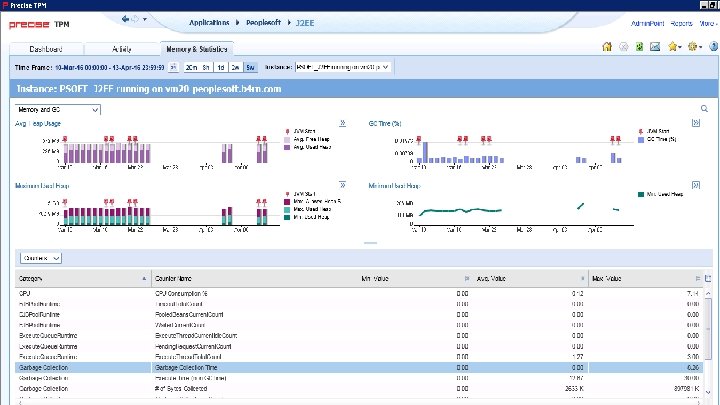Image resolution: width=720 pixels, height=405 pixels.
Task: Open the Counters dropdown above the table
Action: [40, 258]
